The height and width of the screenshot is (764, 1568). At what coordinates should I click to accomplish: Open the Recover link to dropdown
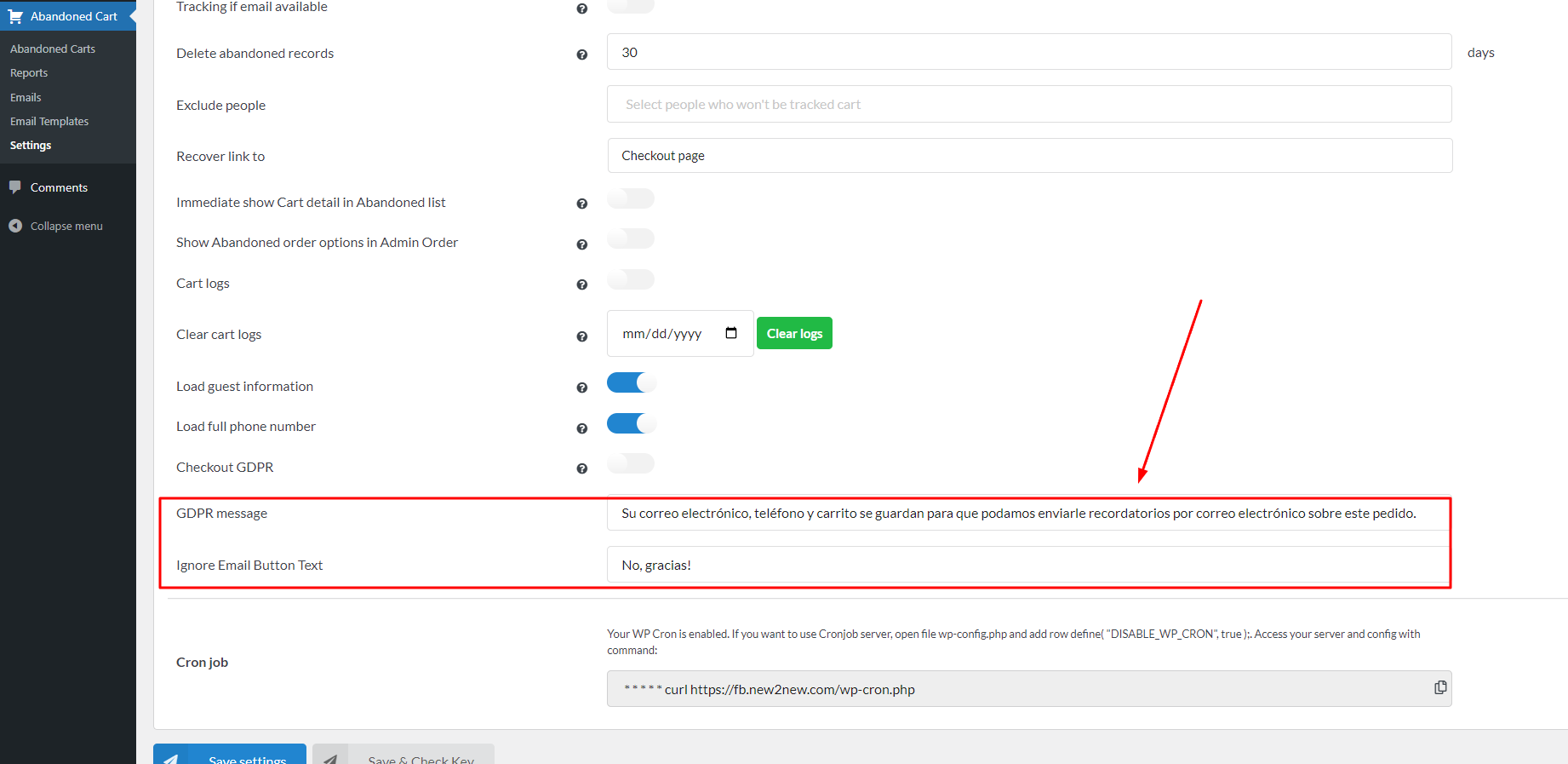(1029, 156)
